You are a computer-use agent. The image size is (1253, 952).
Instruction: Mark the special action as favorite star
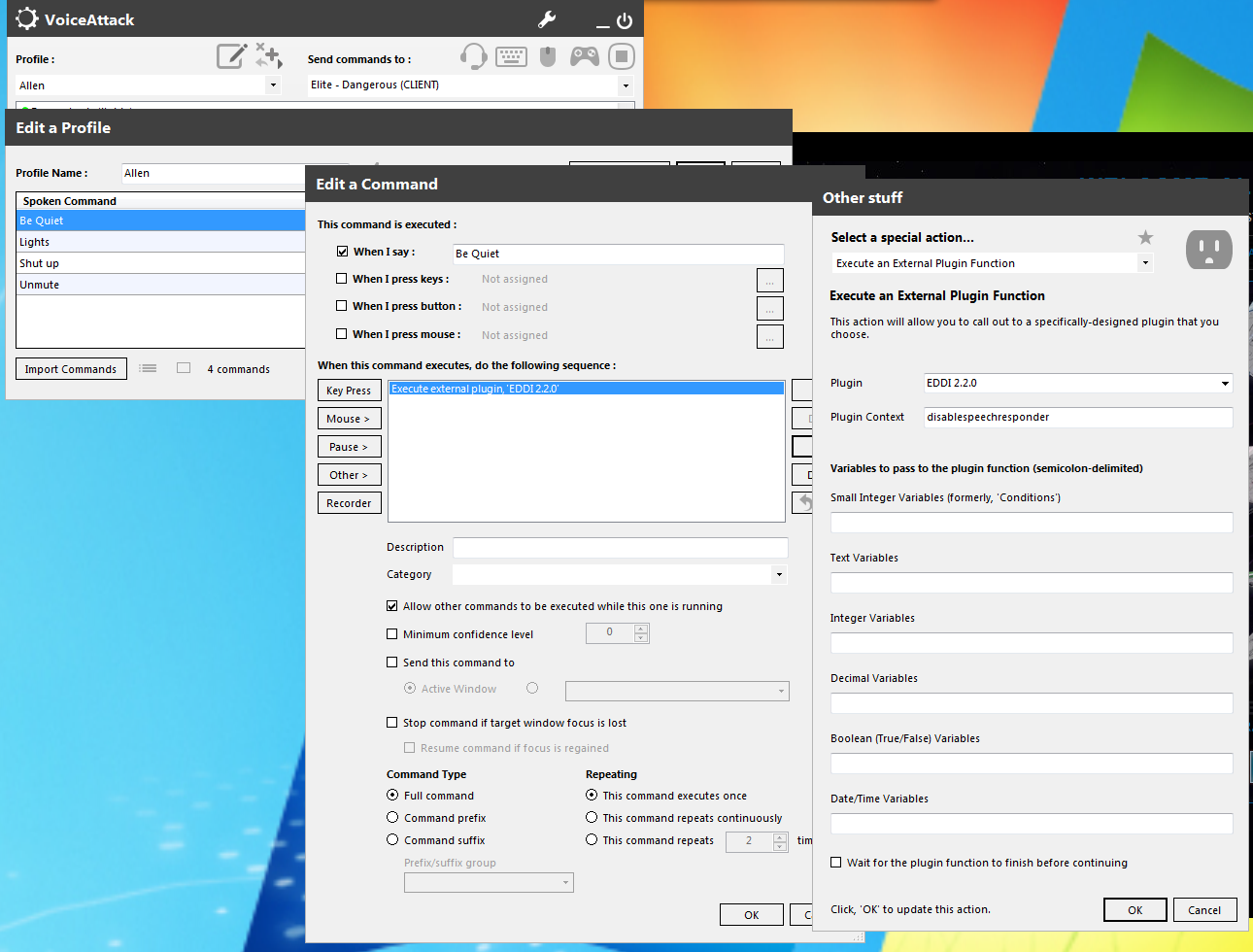coord(1146,237)
